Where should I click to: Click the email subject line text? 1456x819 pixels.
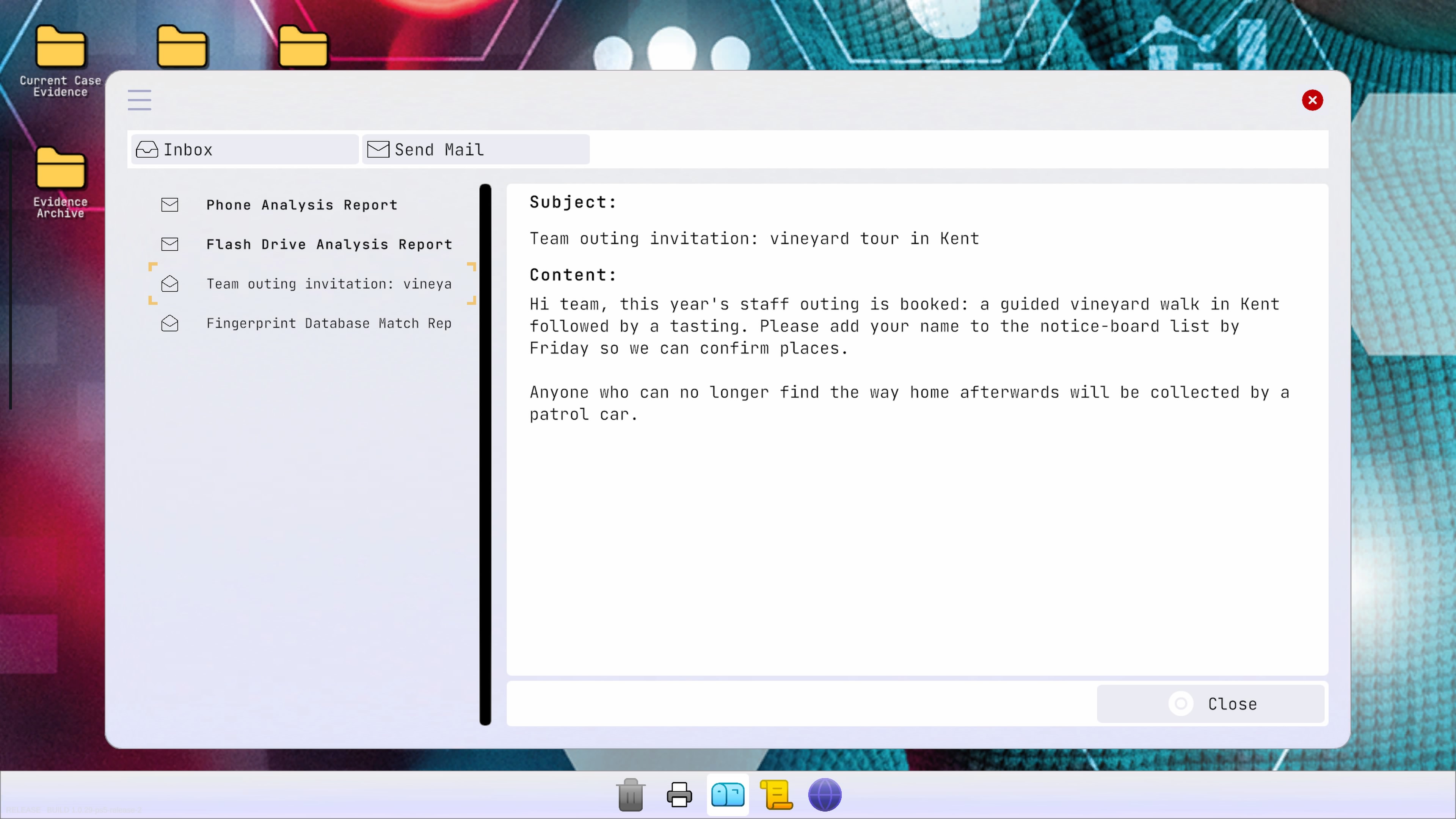[x=754, y=238]
